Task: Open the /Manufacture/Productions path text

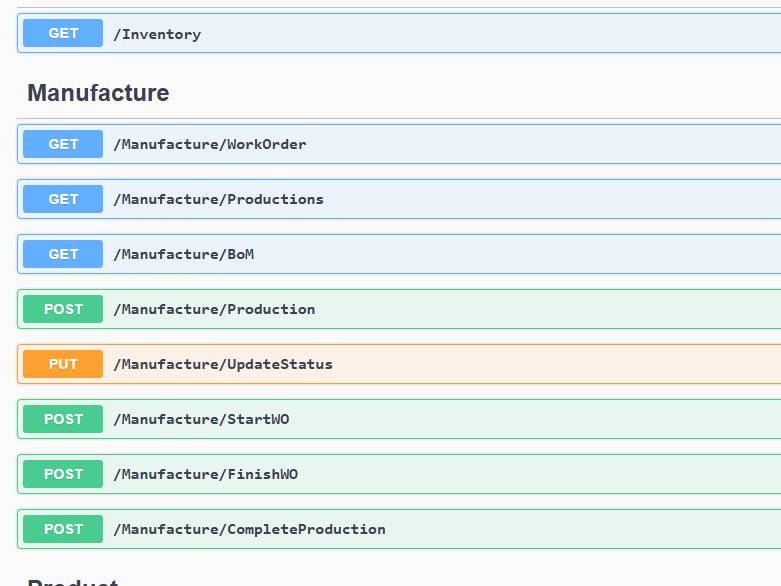Action: tap(218, 199)
